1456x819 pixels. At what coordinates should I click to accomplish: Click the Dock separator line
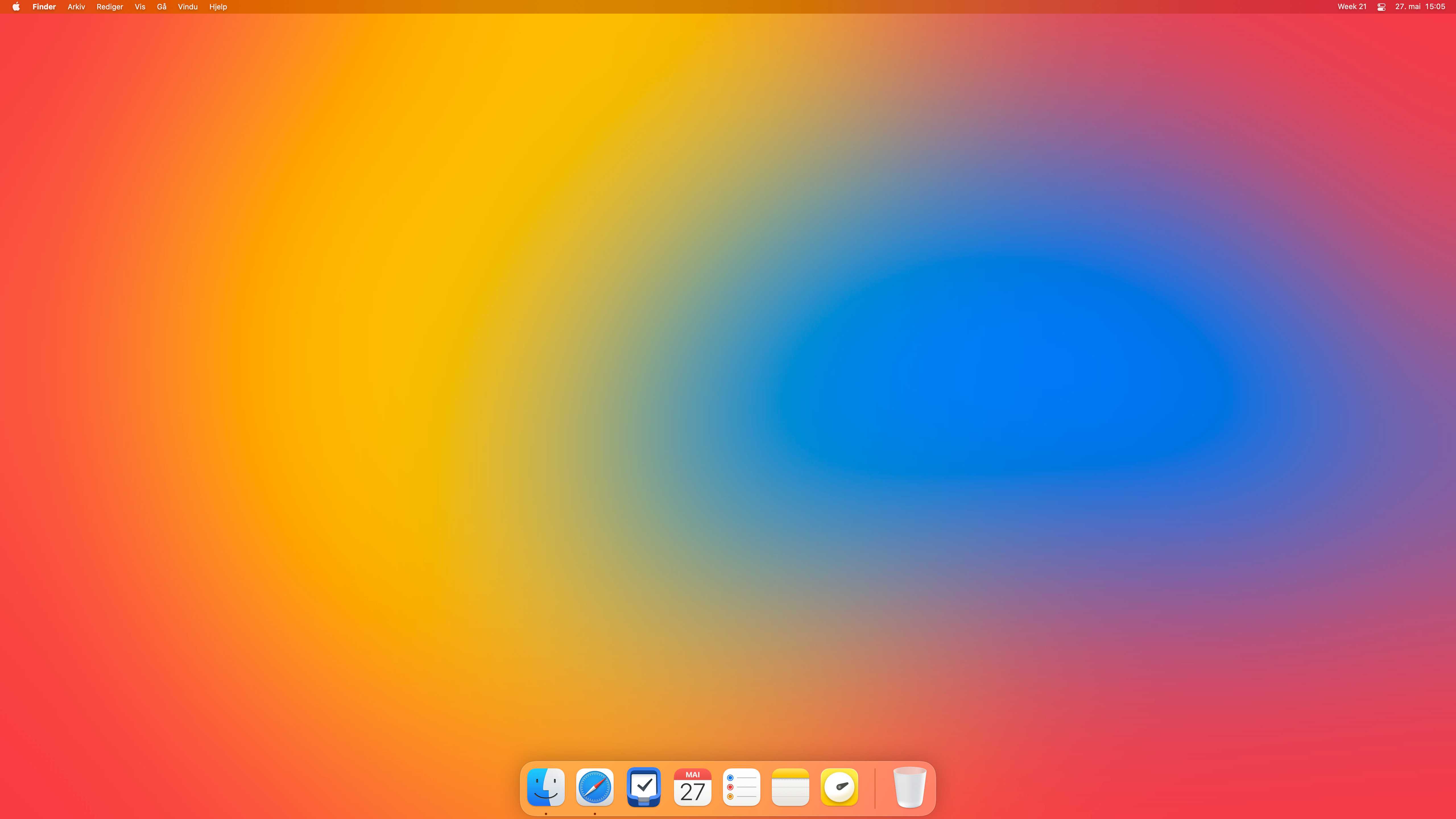point(874,788)
